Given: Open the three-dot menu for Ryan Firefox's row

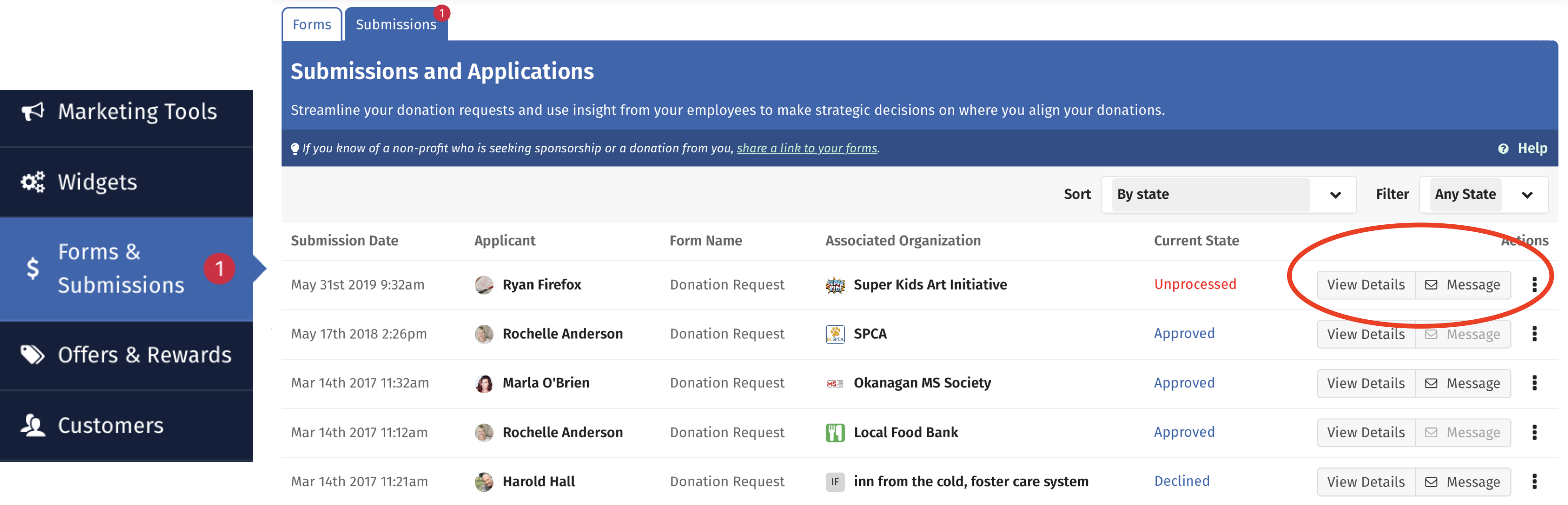Looking at the screenshot, I should pos(1534,284).
